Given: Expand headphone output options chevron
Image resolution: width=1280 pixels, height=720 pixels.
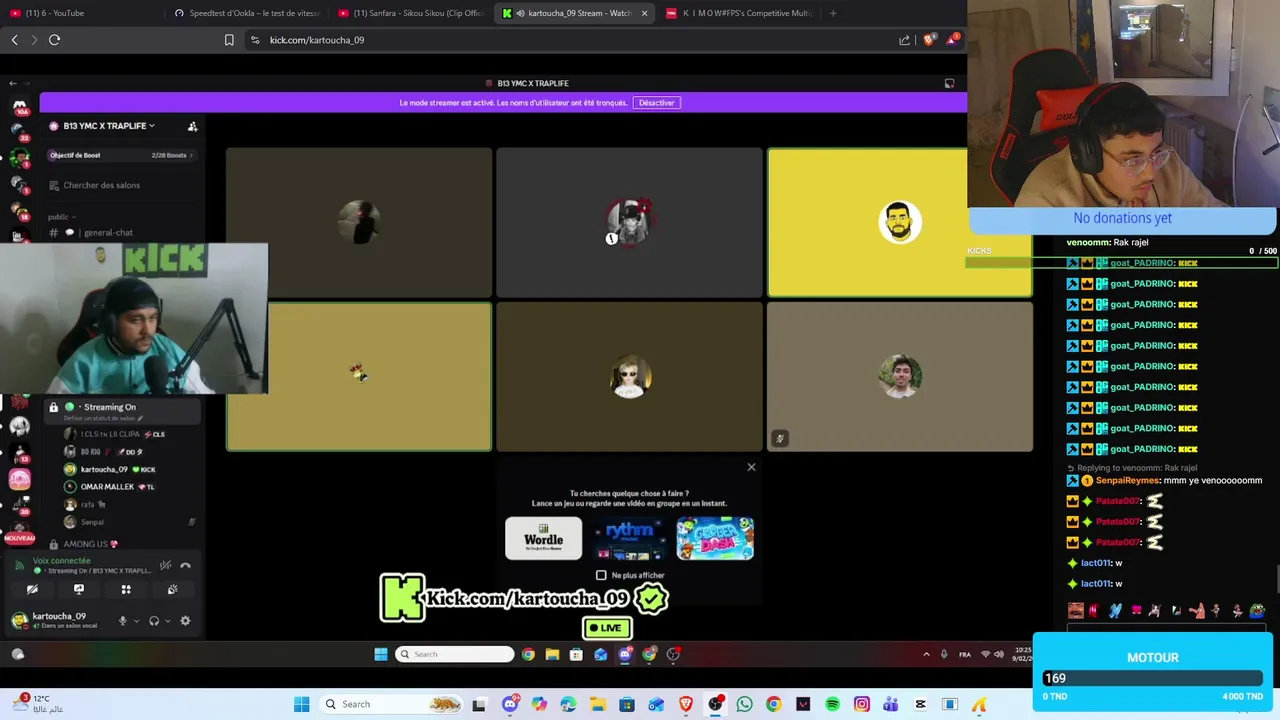Looking at the screenshot, I should pos(167,621).
